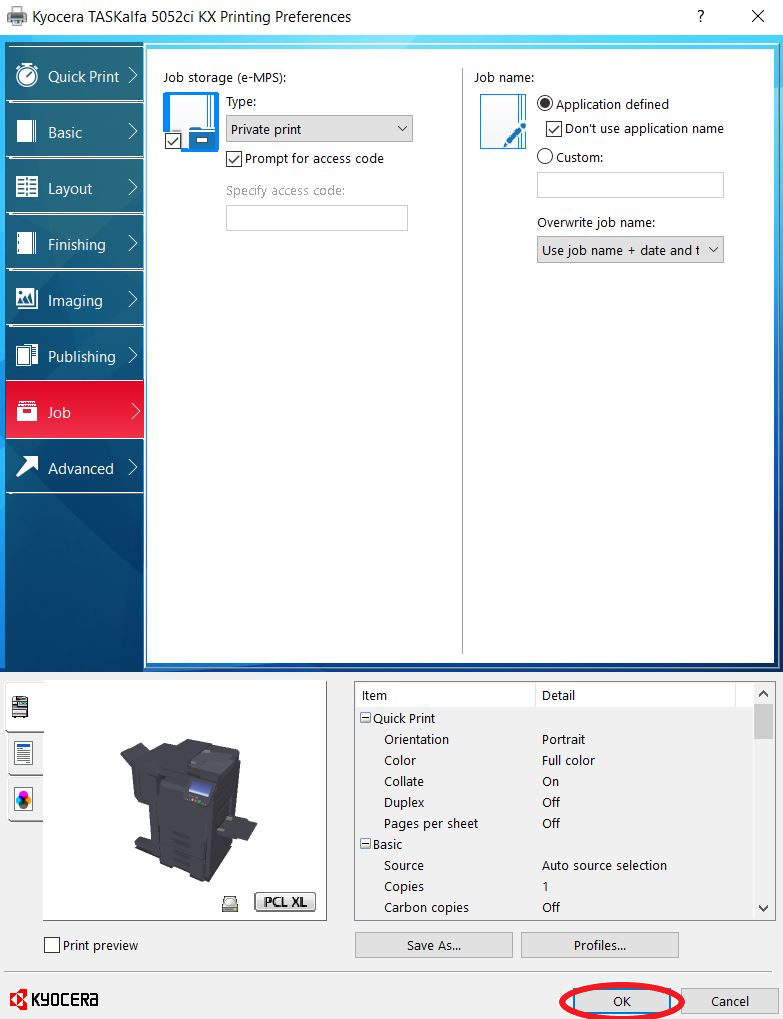Click the Cancel button

click(729, 1001)
